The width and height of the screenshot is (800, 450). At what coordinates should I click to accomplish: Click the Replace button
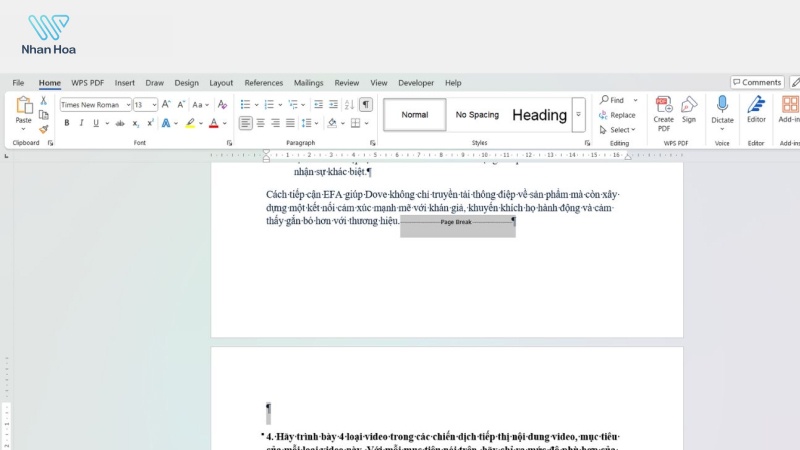617,115
